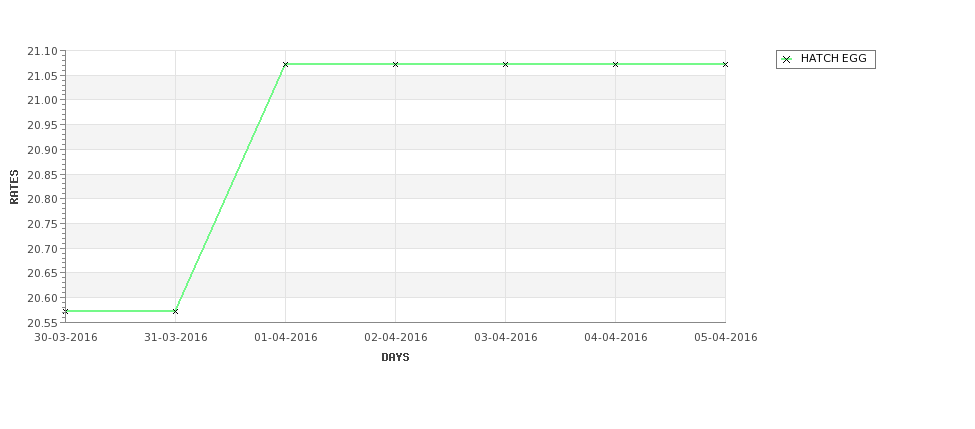Select the 04-04-2016 data point marker
The width and height of the screenshot is (975, 429).
616,65
